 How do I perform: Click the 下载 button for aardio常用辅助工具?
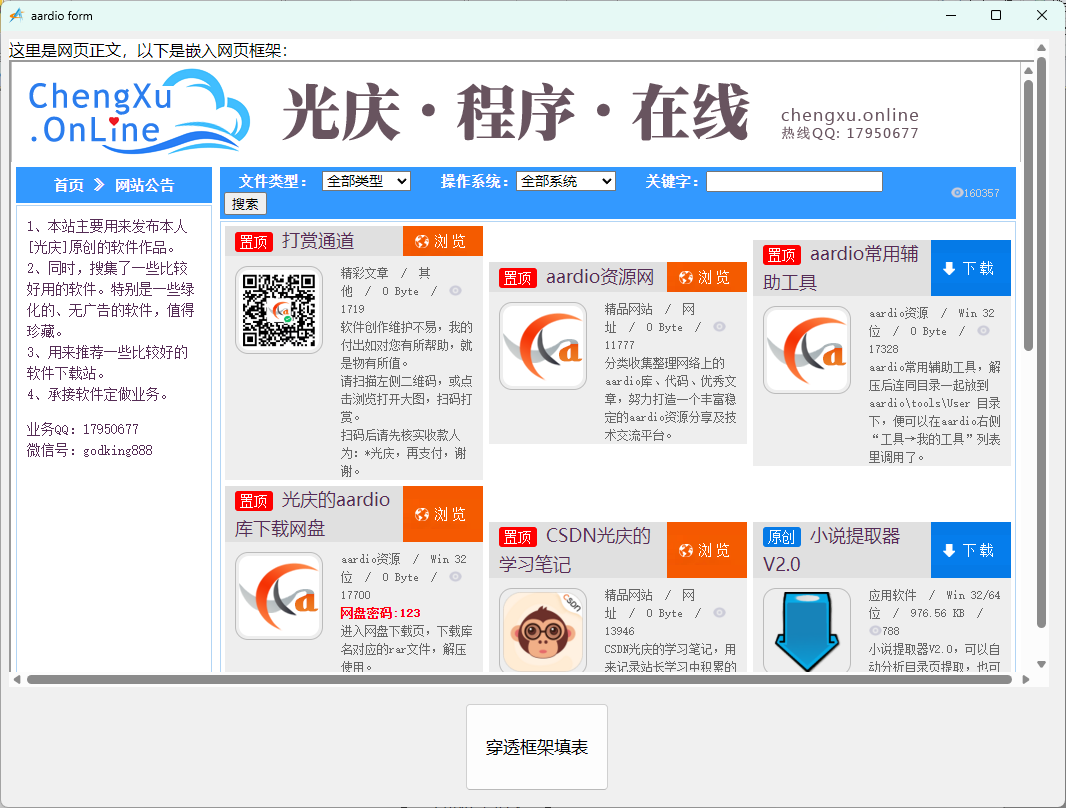[x=970, y=268]
